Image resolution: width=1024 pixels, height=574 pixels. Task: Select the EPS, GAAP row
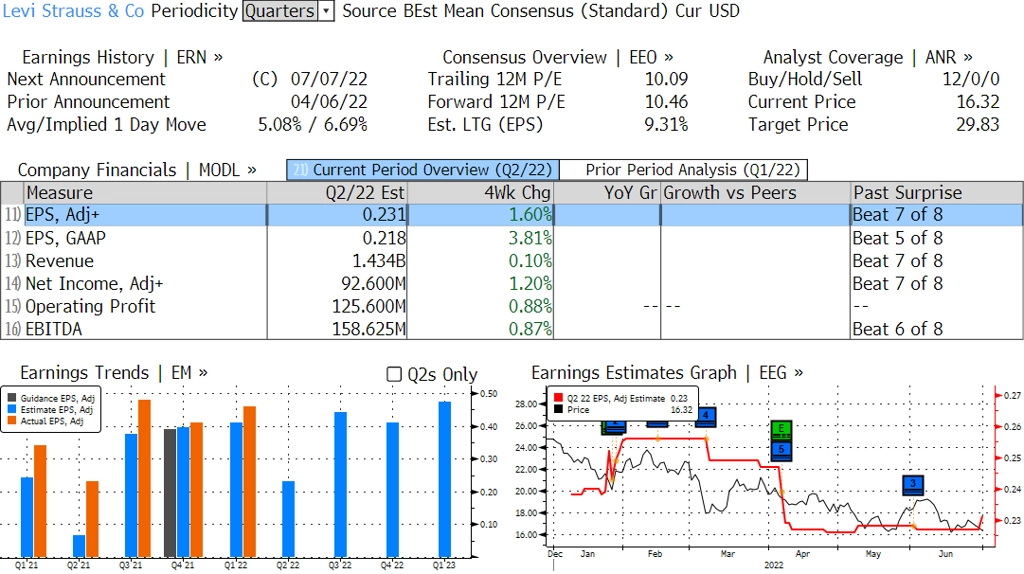click(x=512, y=238)
